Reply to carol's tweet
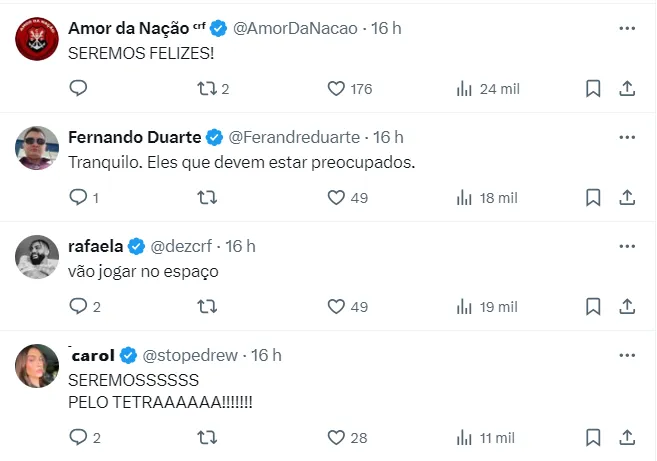Image resolution: width=657 pixels, height=461 pixels. coord(79,437)
